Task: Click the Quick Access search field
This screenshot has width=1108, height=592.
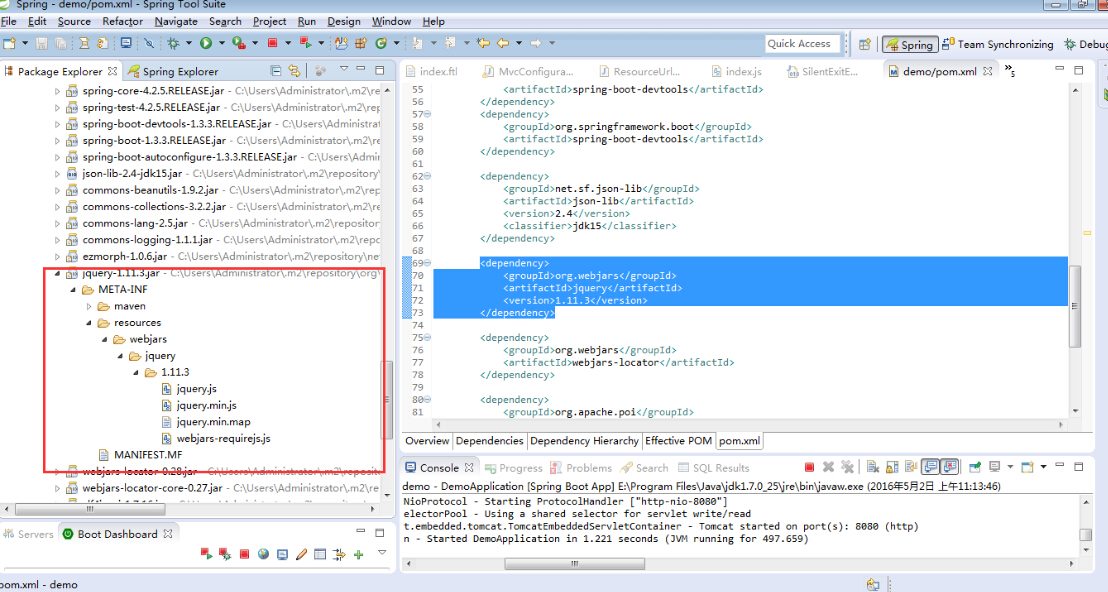Action: click(x=803, y=44)
